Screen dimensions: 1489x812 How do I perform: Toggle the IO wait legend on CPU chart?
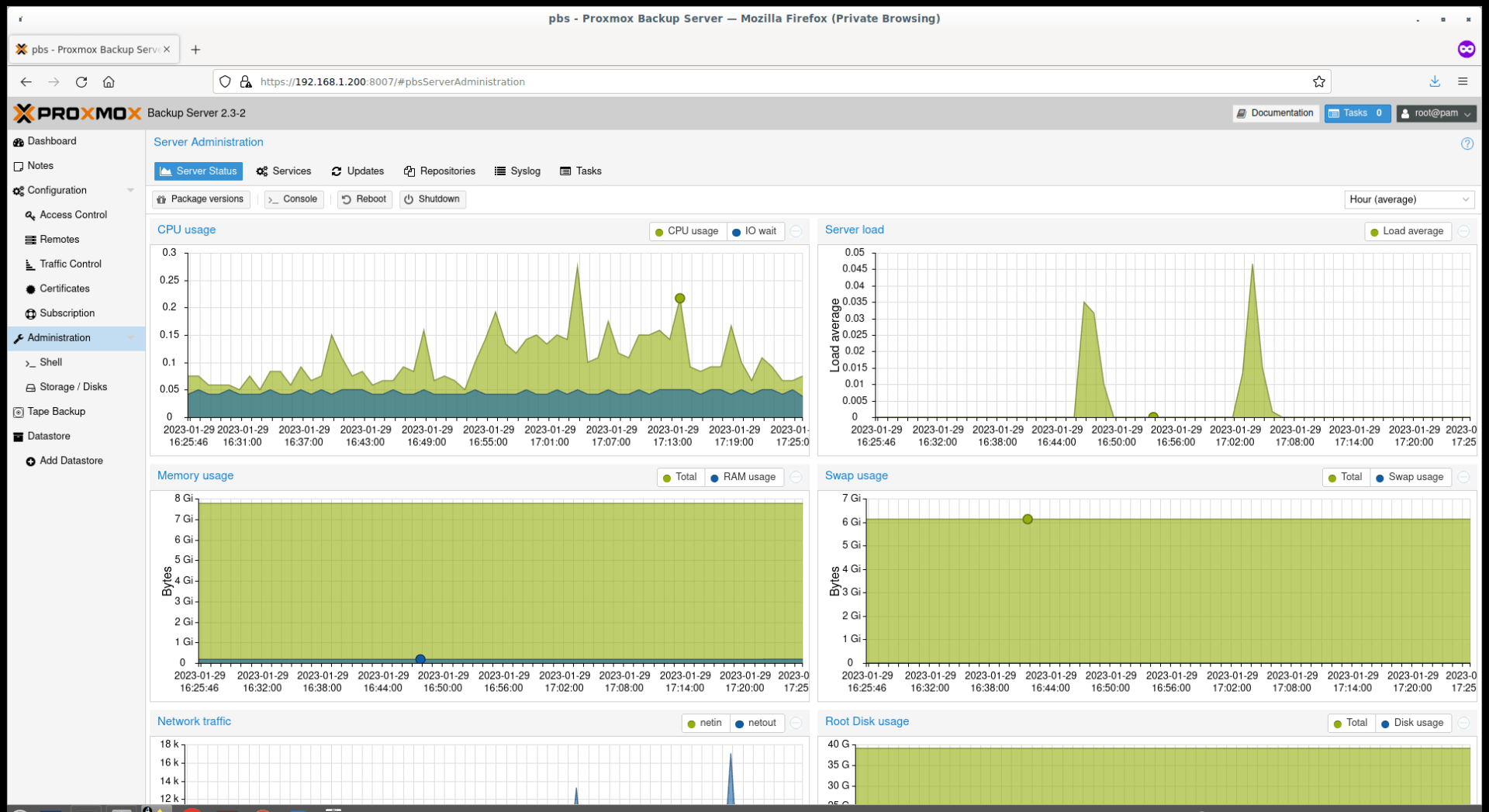click(x=755, y=230)
